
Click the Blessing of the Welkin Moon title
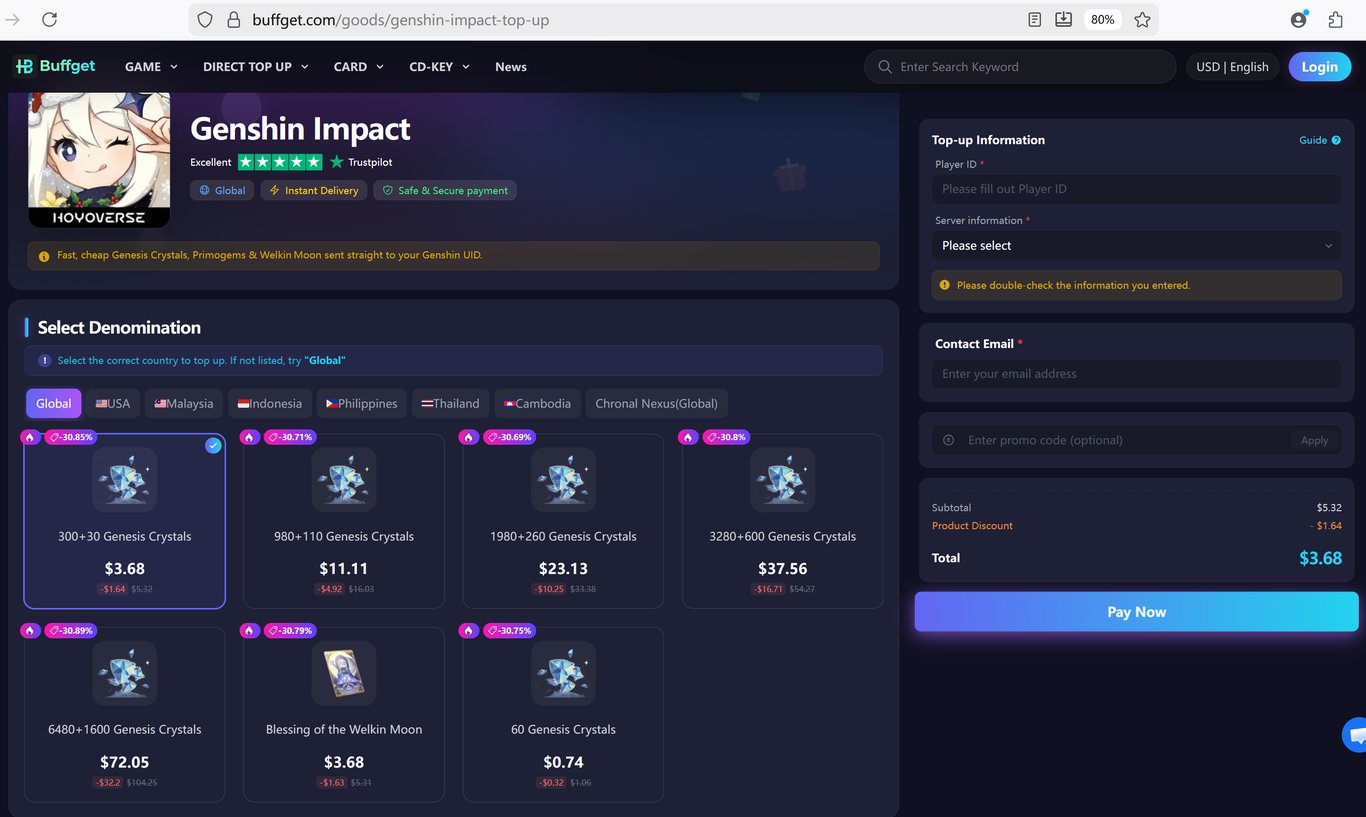tap(344, 729)
